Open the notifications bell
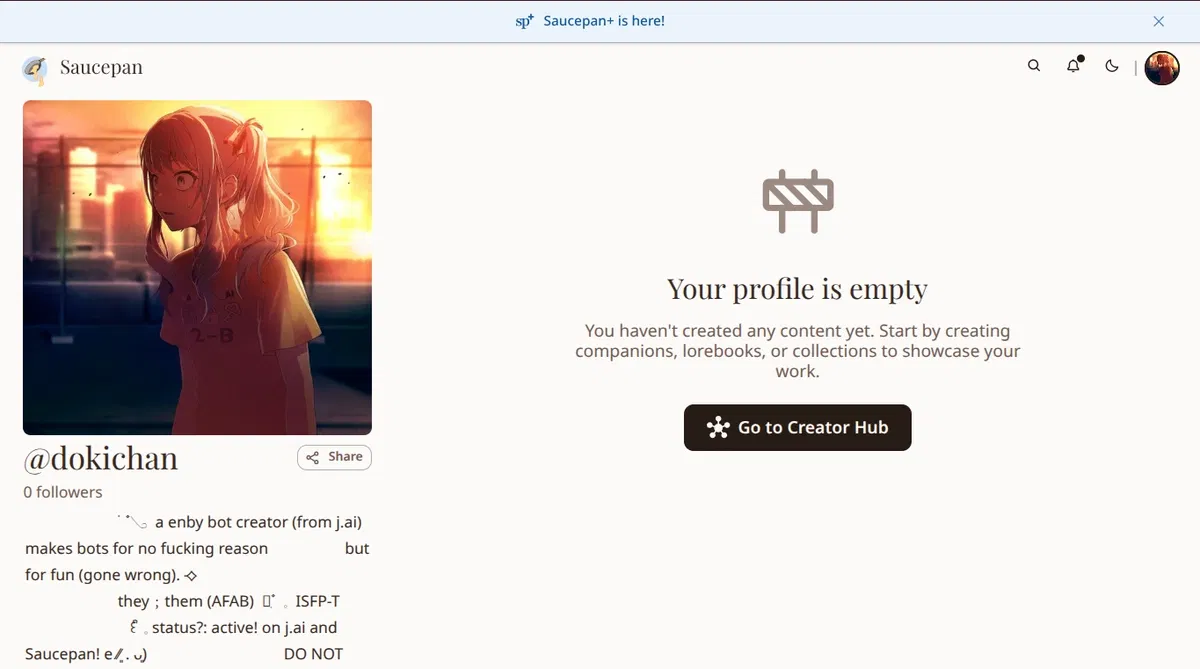1200x669 pixels. click(1073, 66)
